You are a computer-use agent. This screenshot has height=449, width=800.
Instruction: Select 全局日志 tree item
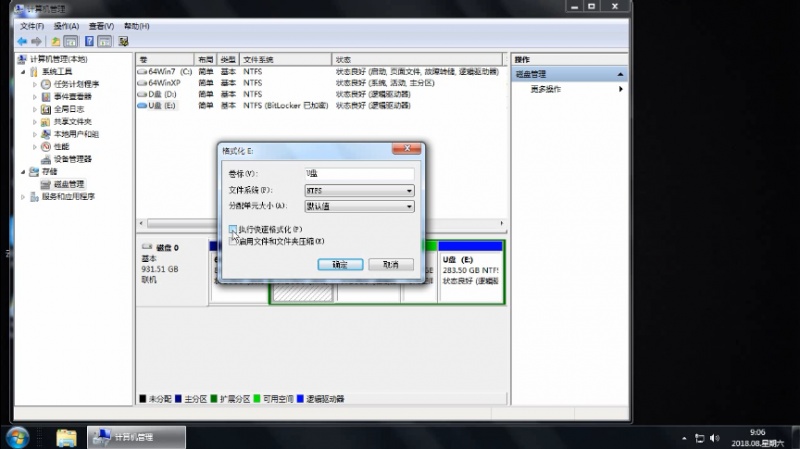click(69, 109)
